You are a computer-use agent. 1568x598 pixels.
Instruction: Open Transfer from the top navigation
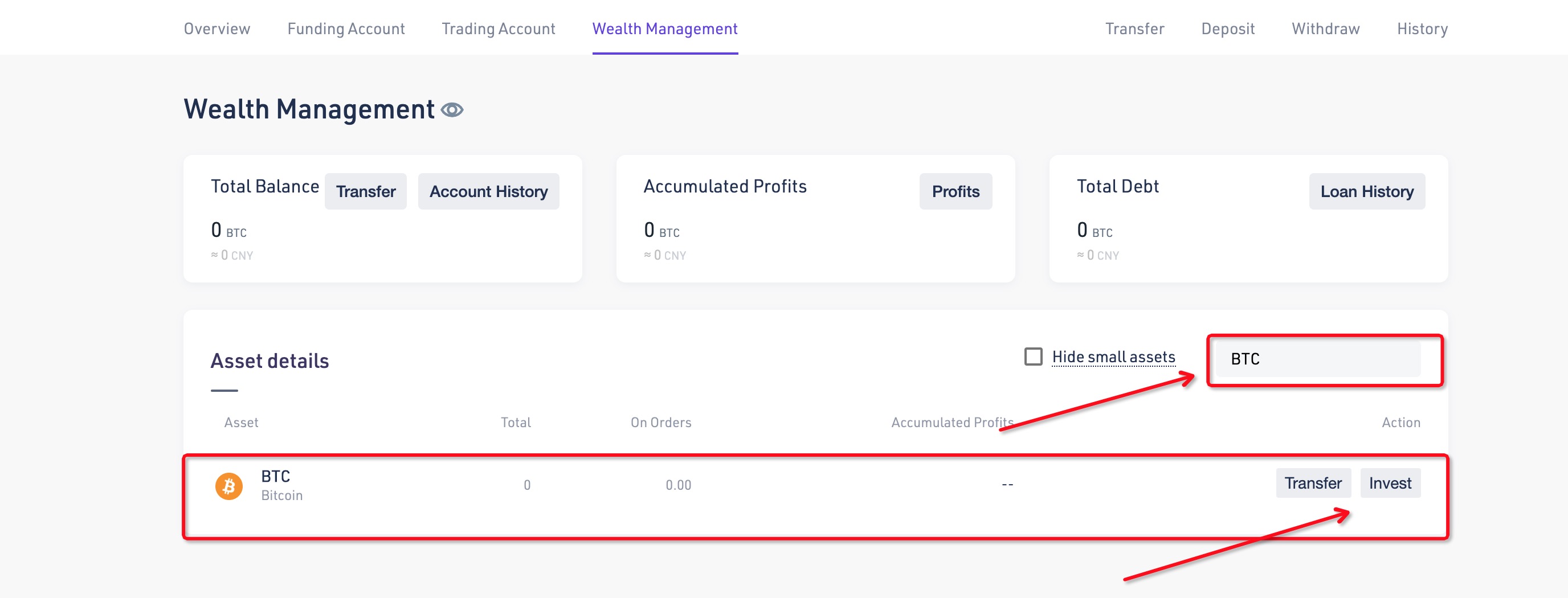tap(1134, 28)
